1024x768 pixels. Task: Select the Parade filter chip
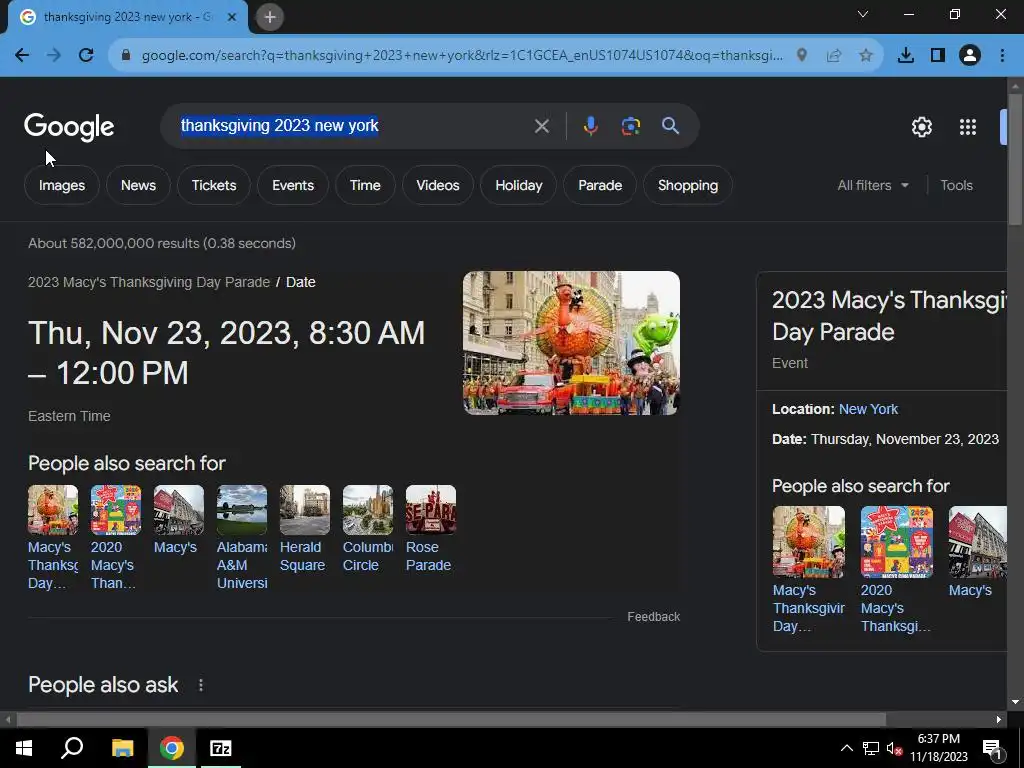pyautogui.click(x=600, y=185)
